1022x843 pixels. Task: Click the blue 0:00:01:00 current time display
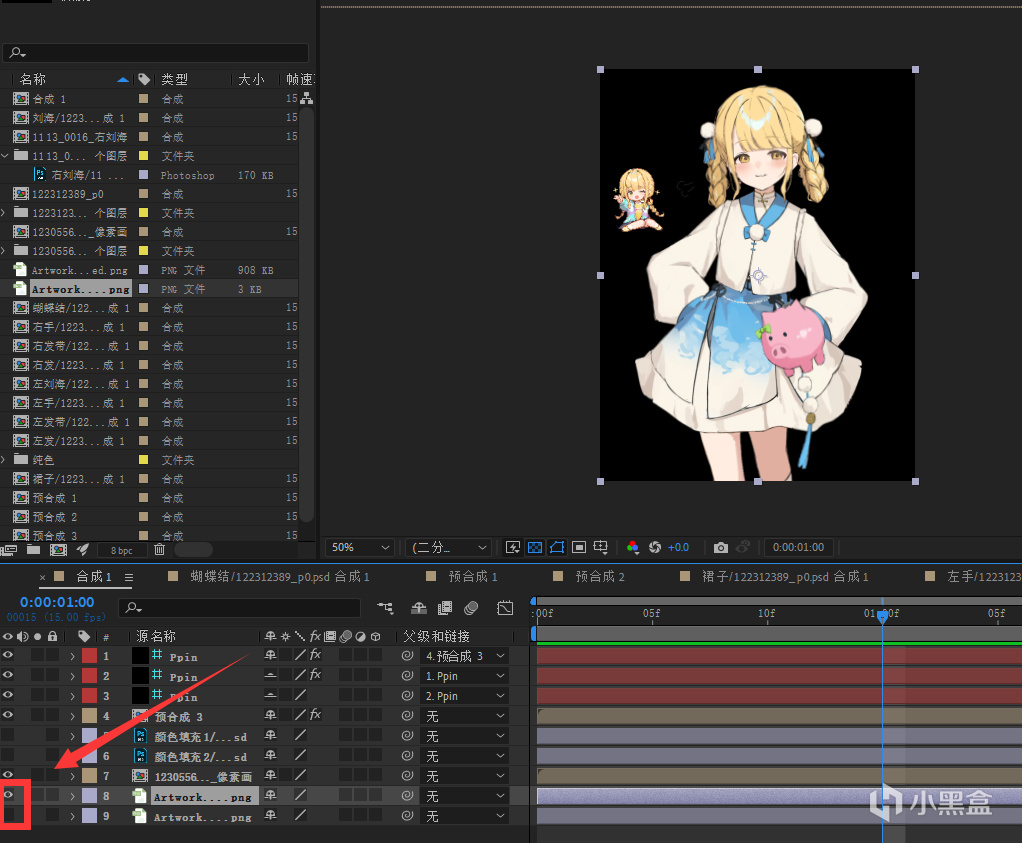57,602
